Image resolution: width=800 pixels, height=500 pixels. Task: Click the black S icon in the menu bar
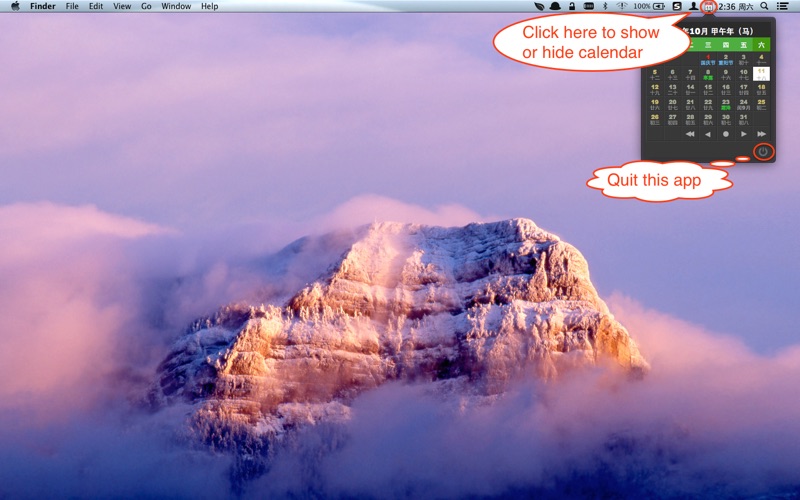(677, 6)
